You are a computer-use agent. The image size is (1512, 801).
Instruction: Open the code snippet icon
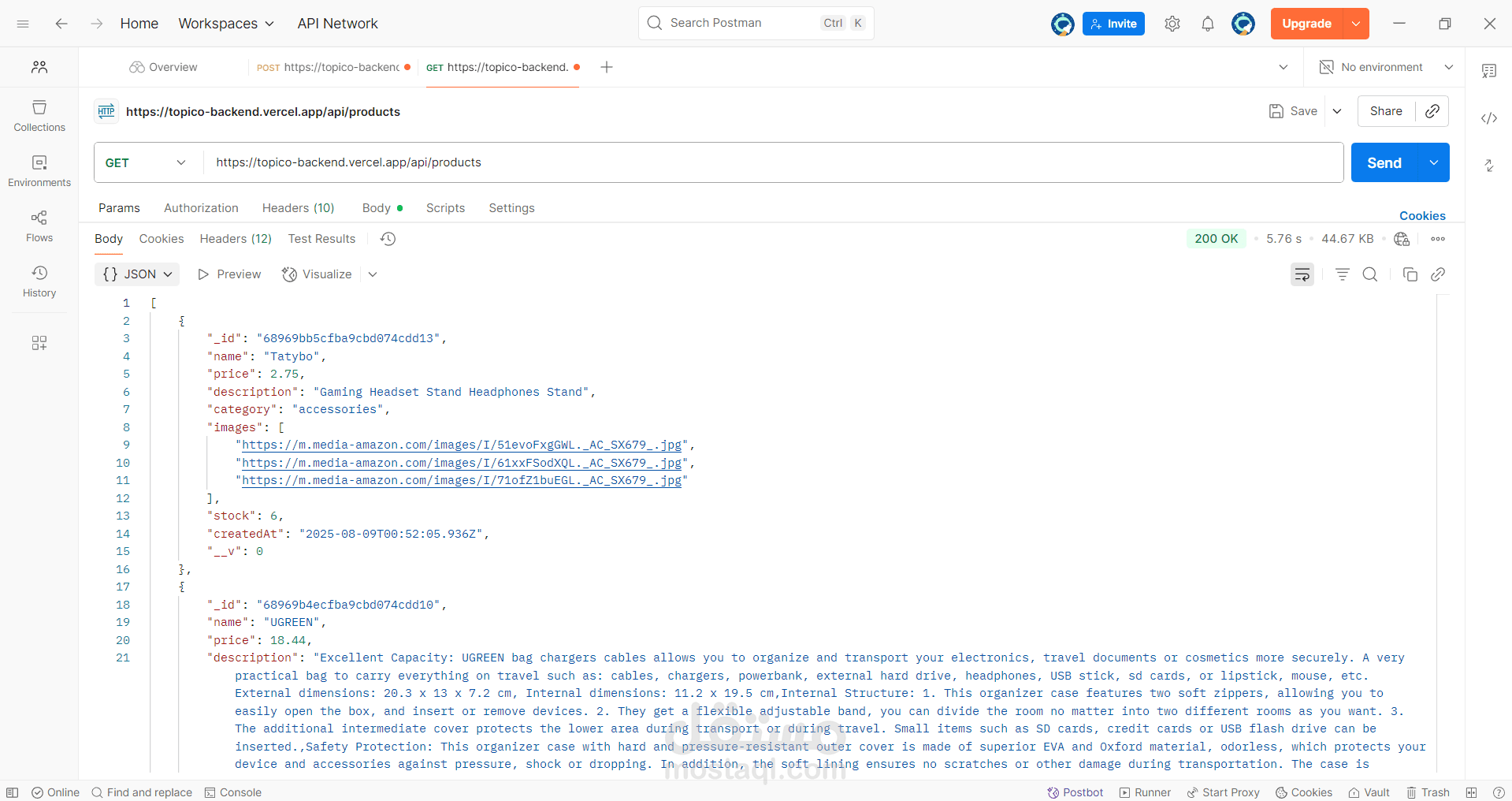(x=1489, y=118)
